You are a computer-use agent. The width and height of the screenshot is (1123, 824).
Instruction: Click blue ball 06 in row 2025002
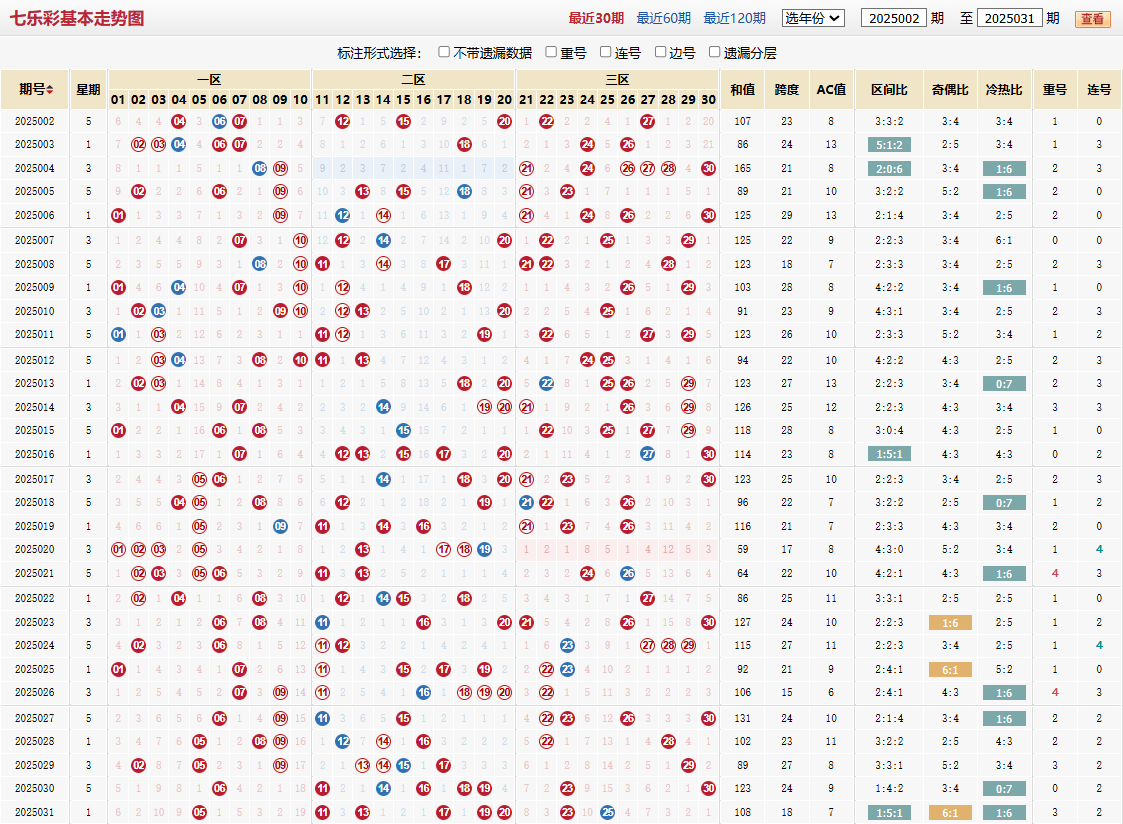219,122
